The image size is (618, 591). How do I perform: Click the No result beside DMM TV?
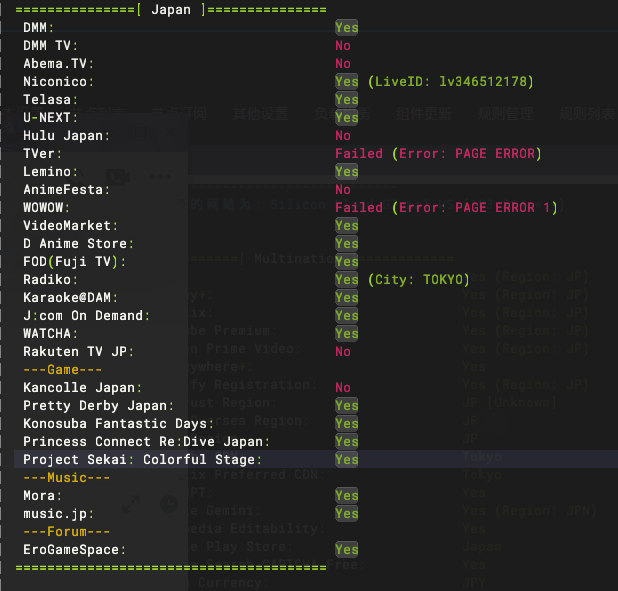tap(343, 46)
